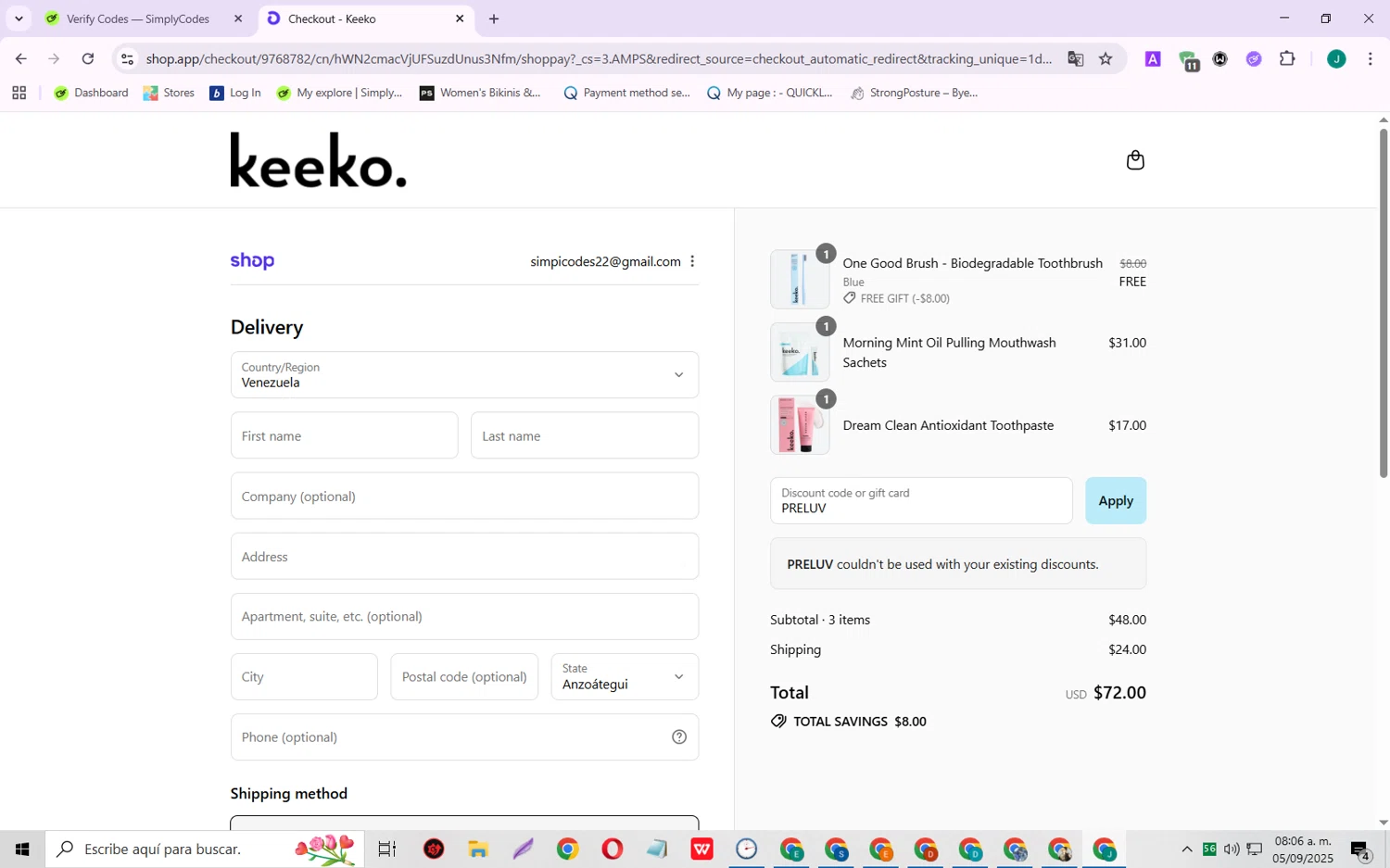The height and width of the screenshot is (868, 1390).
Task: Click the Dream Clean Toothpaste thumbnail
Action: (x=800, y=424)
